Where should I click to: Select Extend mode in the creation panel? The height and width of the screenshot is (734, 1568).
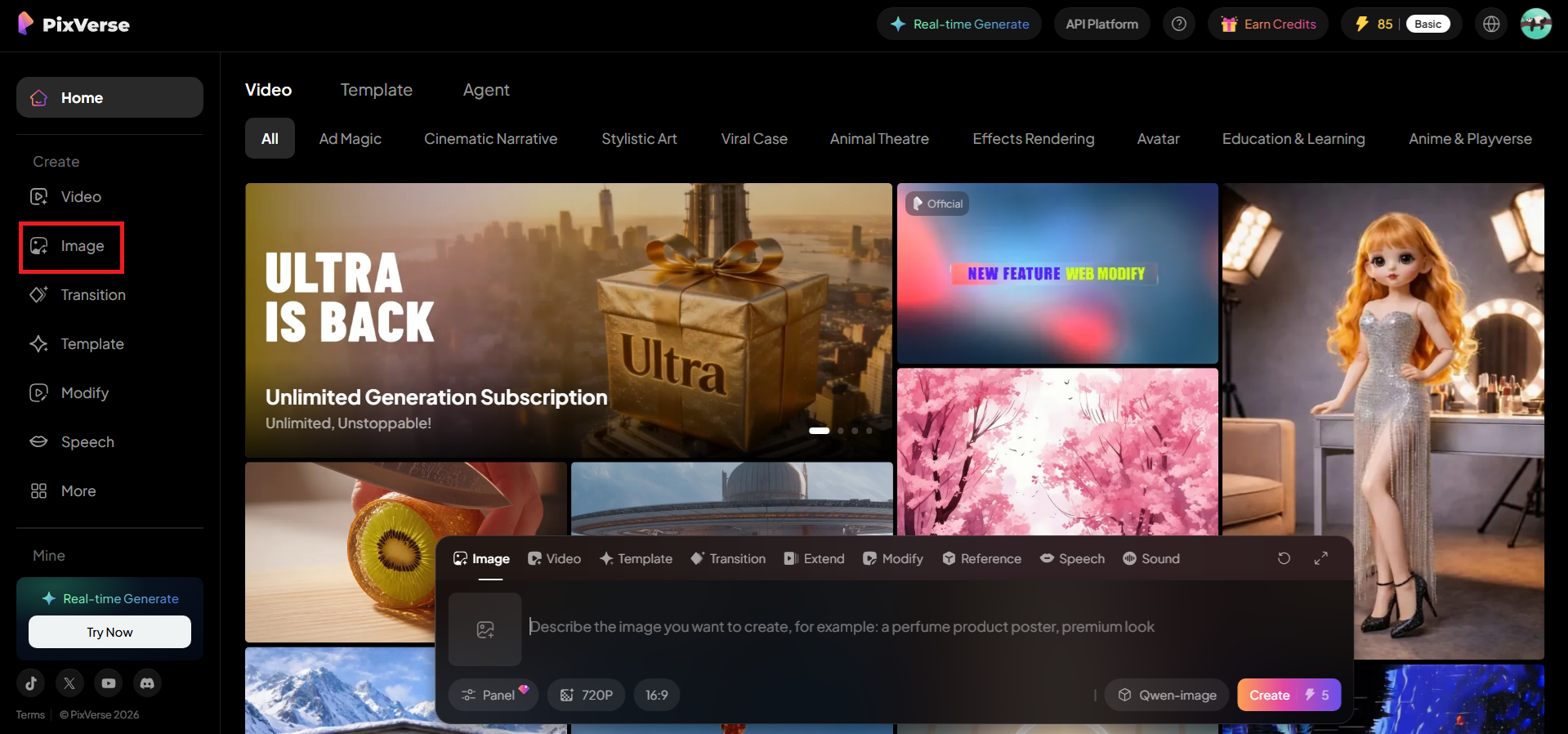(814, 558)
